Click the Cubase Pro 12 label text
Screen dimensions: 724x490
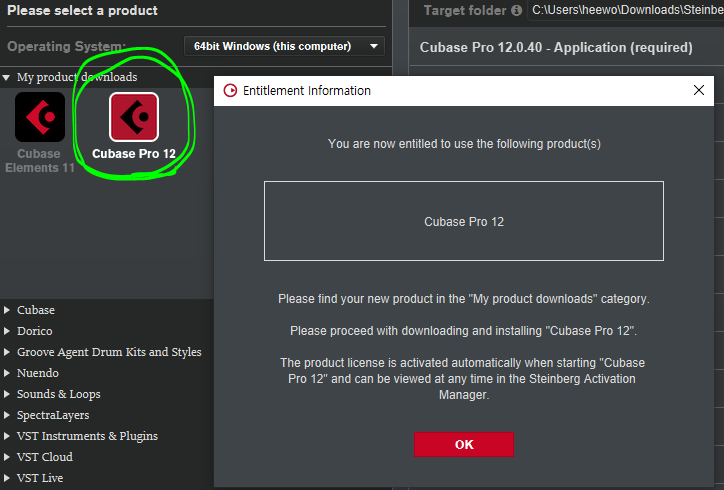(x=134, y=154)
